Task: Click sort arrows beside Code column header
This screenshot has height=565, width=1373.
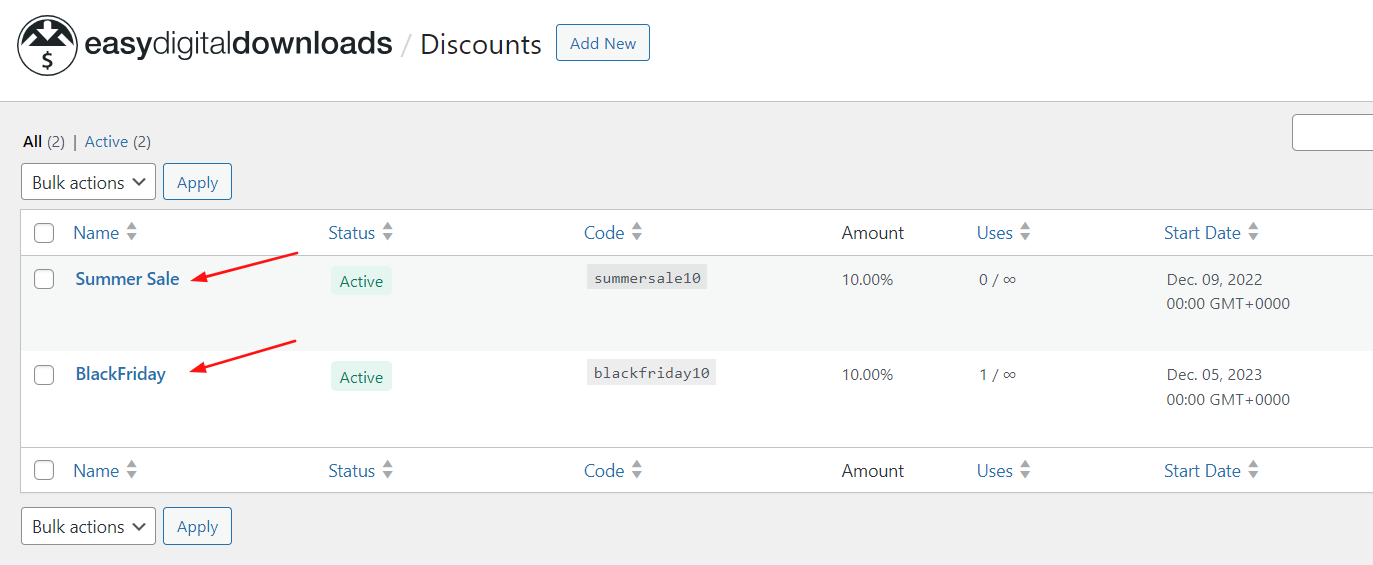Action: (636, 232)
